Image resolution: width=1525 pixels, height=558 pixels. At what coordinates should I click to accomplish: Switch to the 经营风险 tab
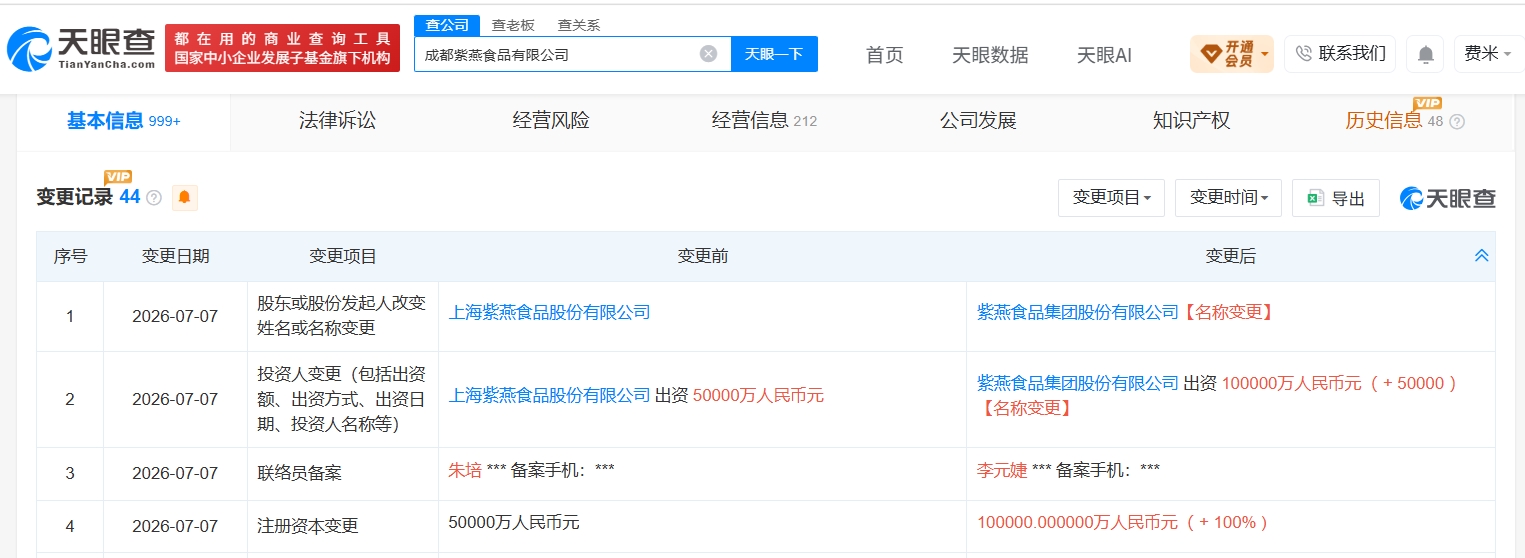[551, 121]
